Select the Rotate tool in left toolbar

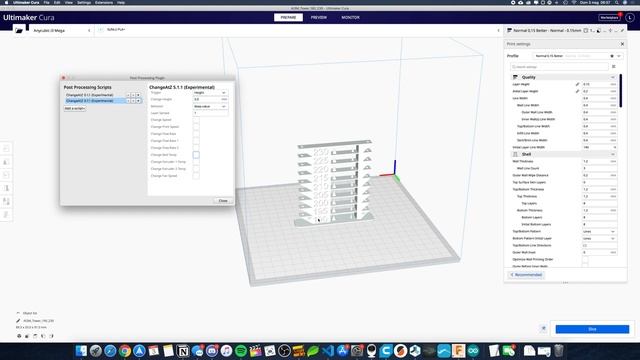[x=6, y=175]
